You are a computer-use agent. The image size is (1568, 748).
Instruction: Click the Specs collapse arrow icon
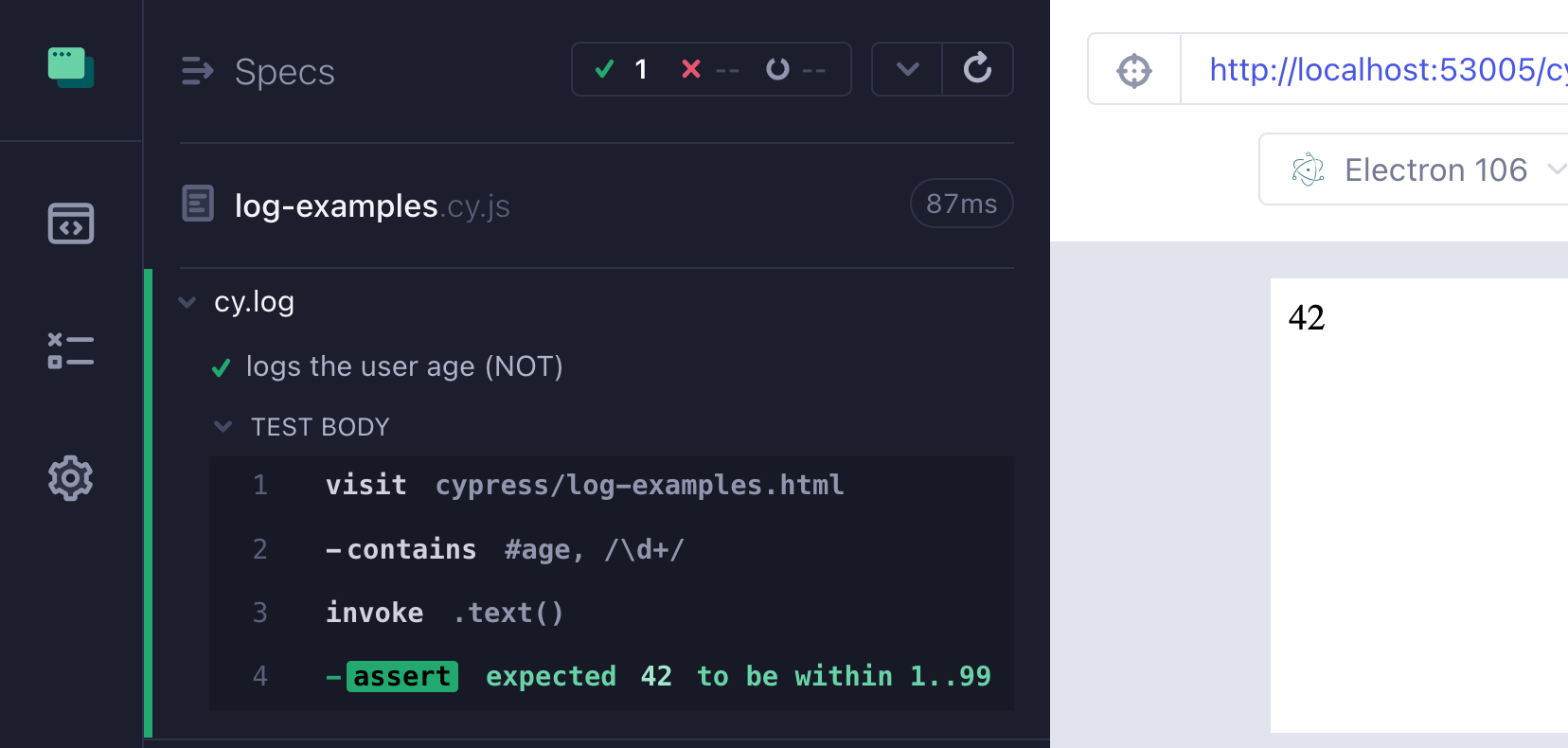(198, 71)
